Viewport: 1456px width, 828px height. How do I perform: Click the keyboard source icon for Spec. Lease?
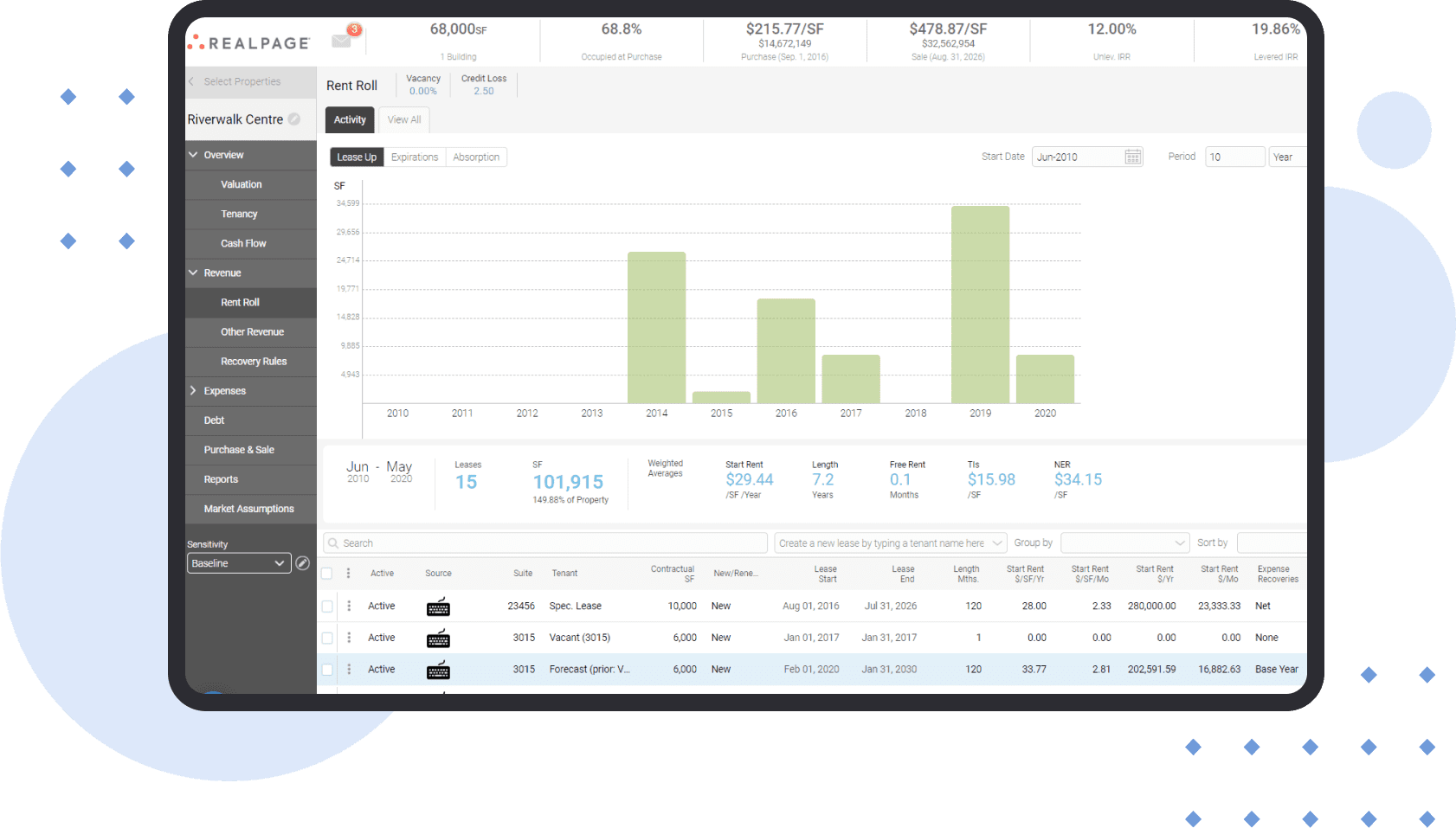438,607
